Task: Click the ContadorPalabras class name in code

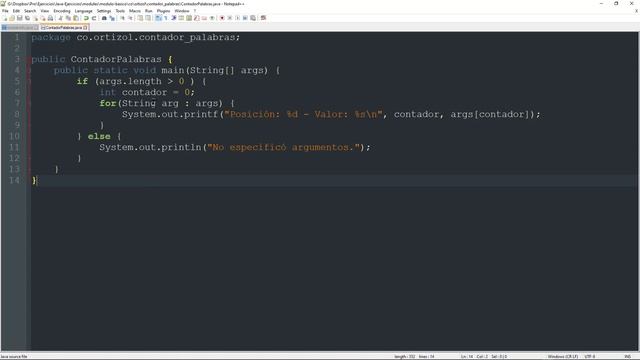Action: 116,60
